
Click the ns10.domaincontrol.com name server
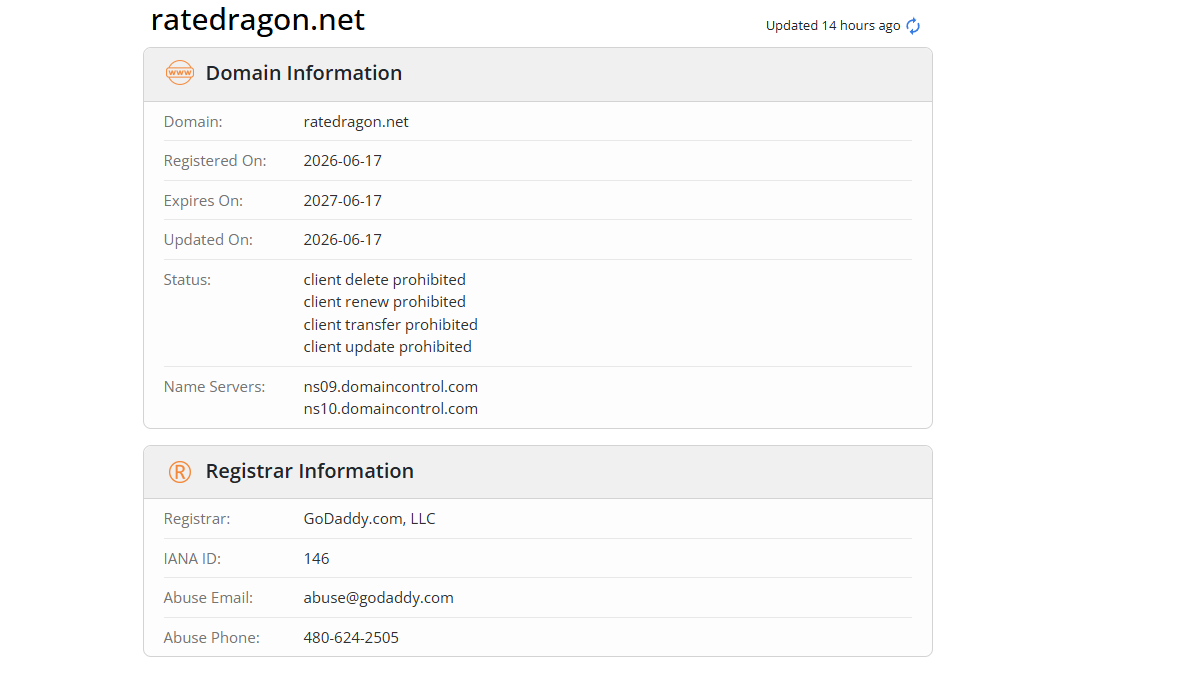[391, 409]
